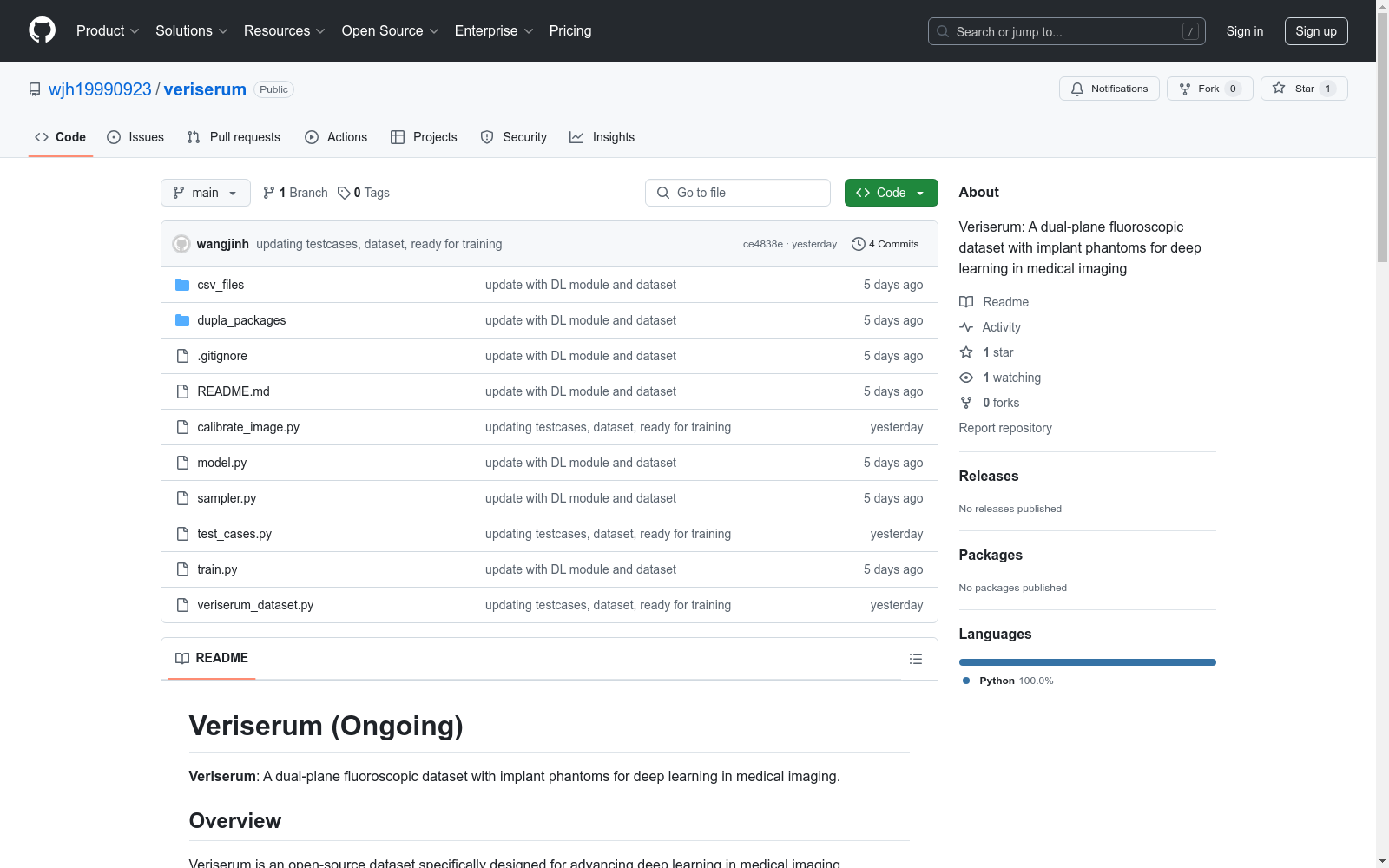Go to the Actions tab
Viewport: 1389px width, 868px height.
(x=336, y=137)
